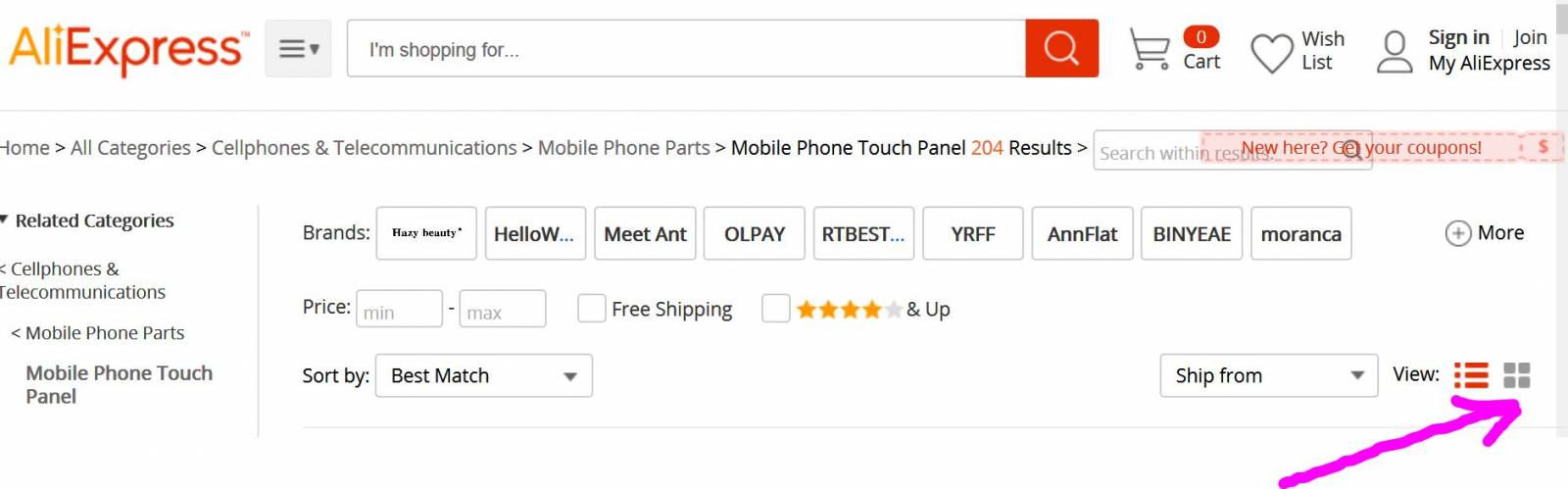Image resolution: width=1568 pixels, height=489 pixels.
Task: Click the My AliExpress account icon
Action: tap(1395, 51)
